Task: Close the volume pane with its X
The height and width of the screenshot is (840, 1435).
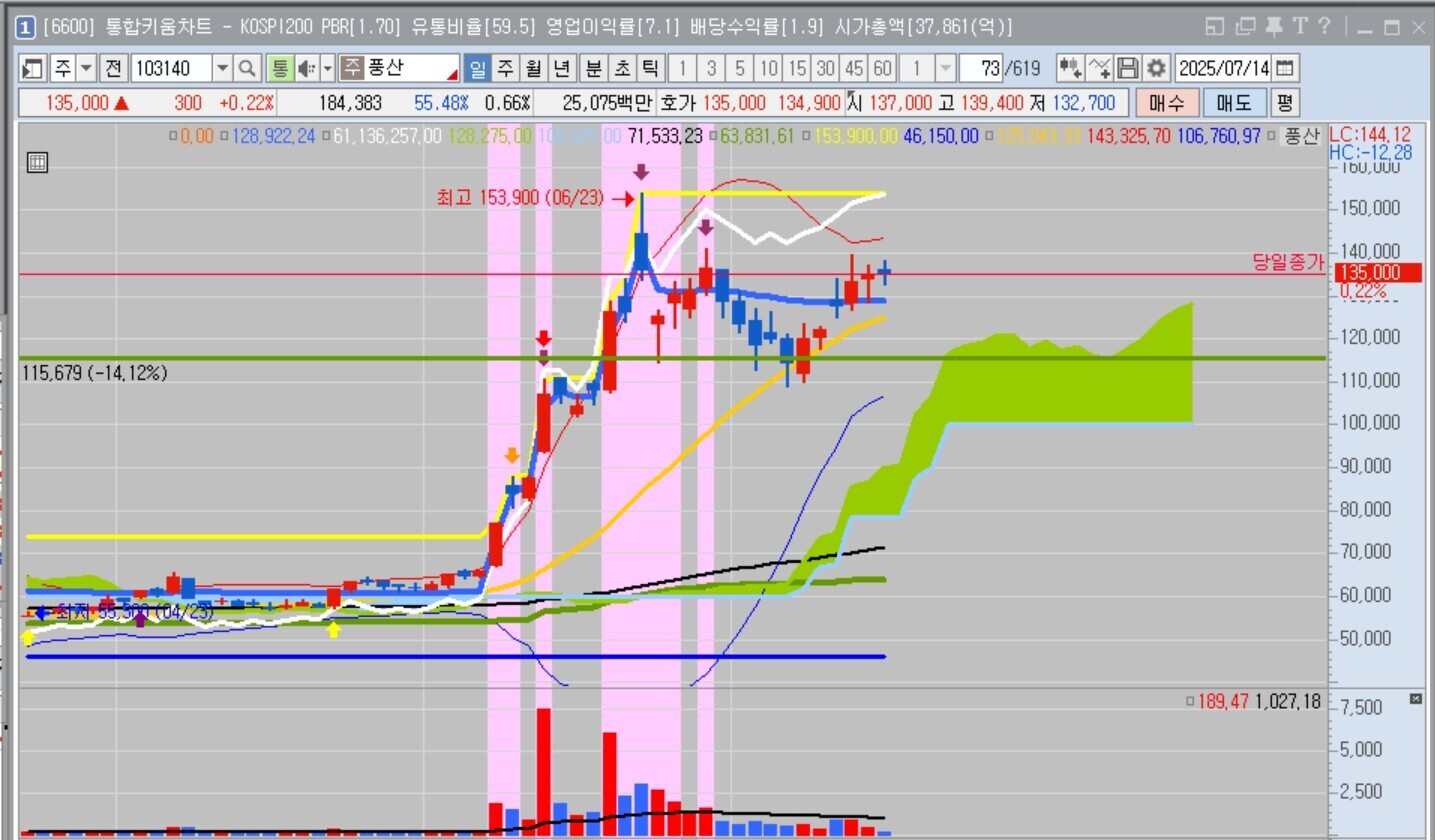Action: 1415,699
